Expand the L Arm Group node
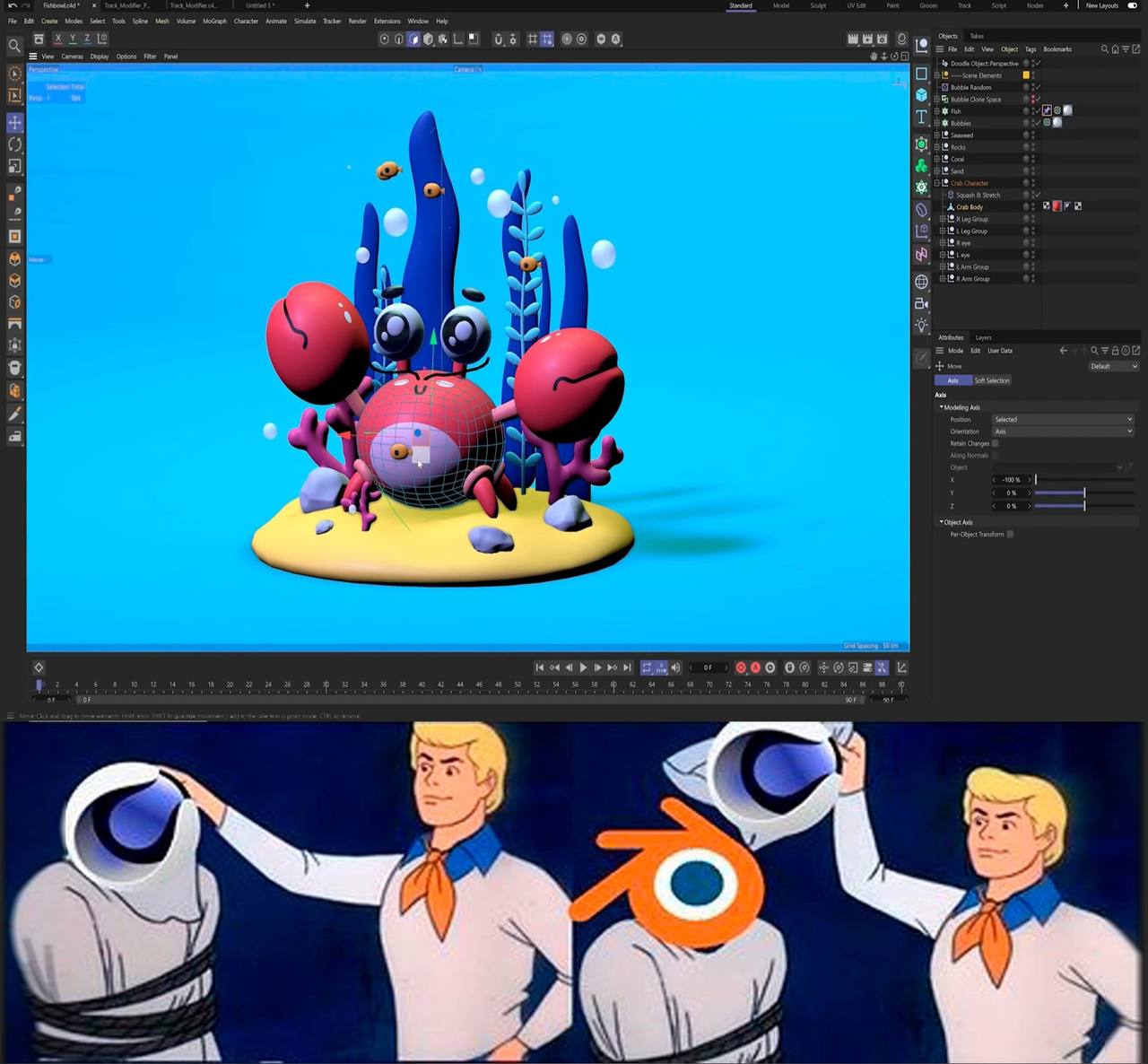Screen dimensions: 1148x1064 point(943,266)
